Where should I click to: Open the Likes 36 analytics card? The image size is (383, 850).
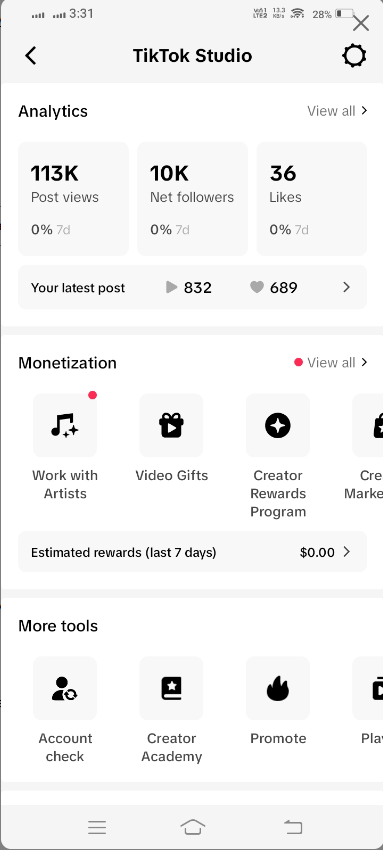[x=311, y=198]
